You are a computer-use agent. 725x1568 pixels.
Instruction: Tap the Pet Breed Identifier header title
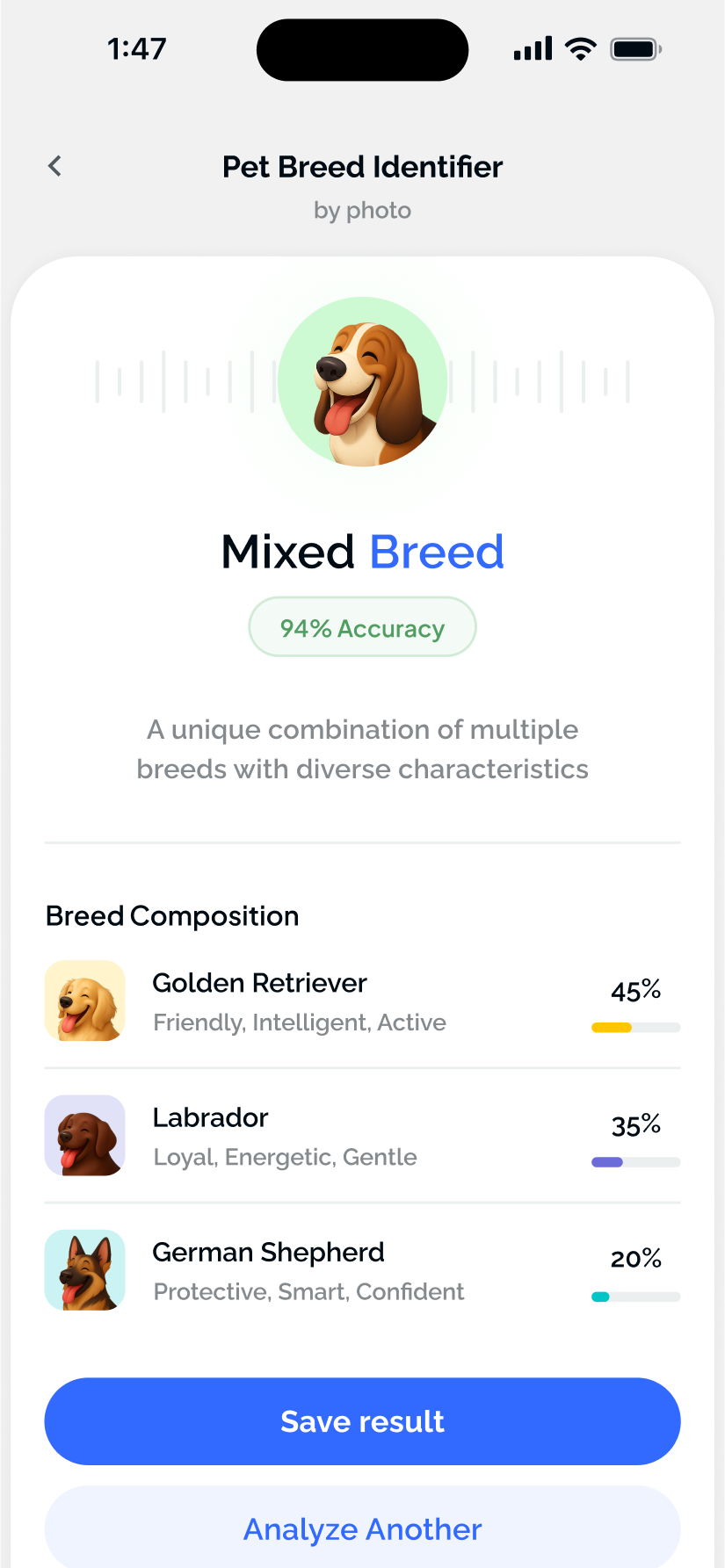pos(363,167)
